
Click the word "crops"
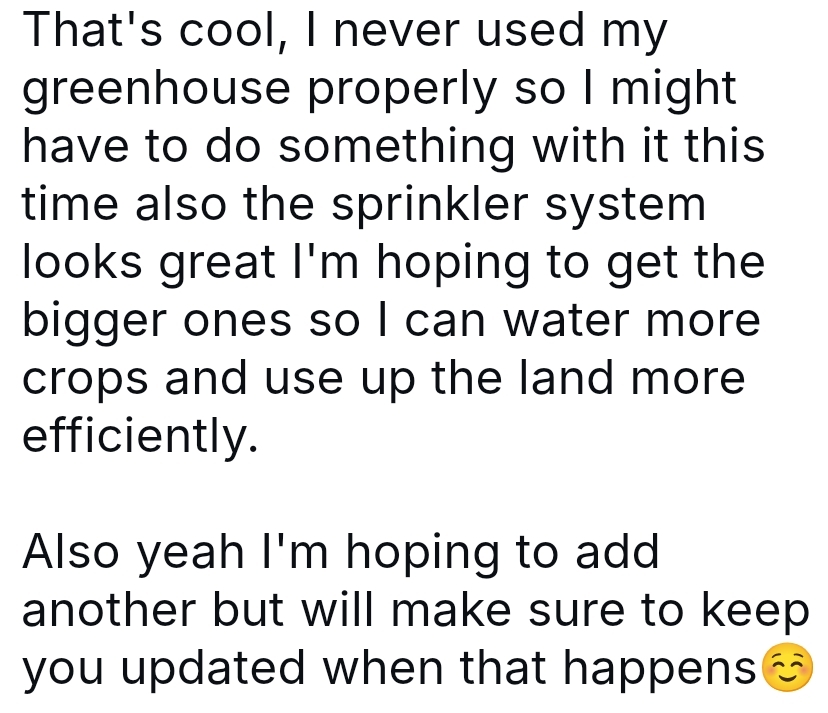82,379
